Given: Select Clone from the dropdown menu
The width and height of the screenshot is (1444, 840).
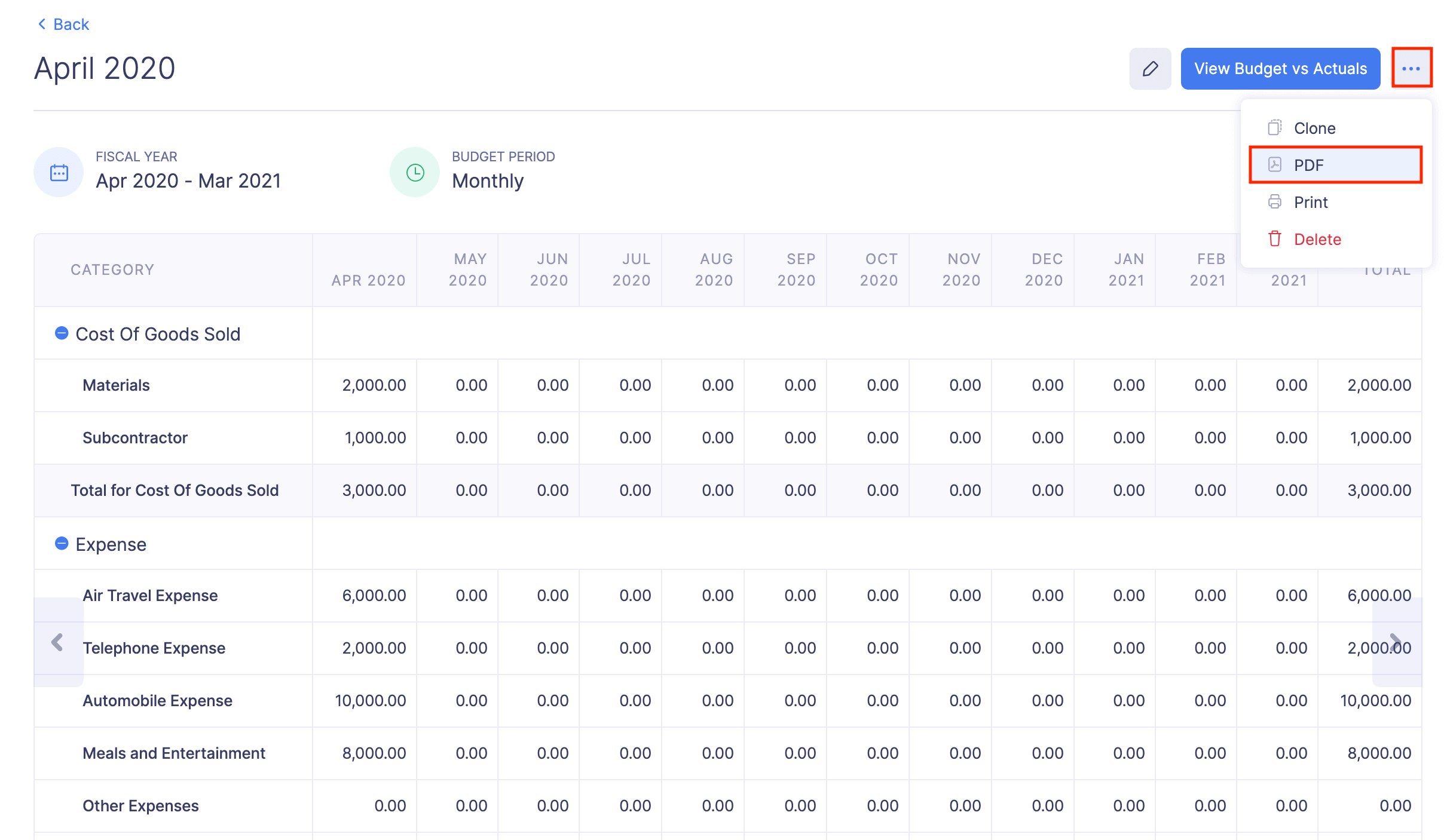Looking at the screenshot, I should point(1314,128).
